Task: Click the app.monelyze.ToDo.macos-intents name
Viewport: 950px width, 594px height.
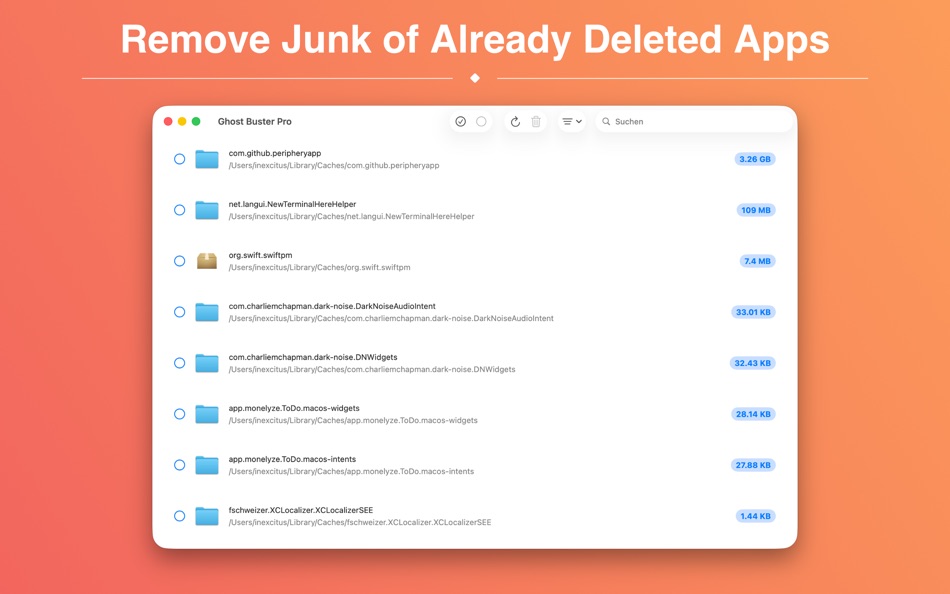Action: pyautogui.click(x=292, y=459)
